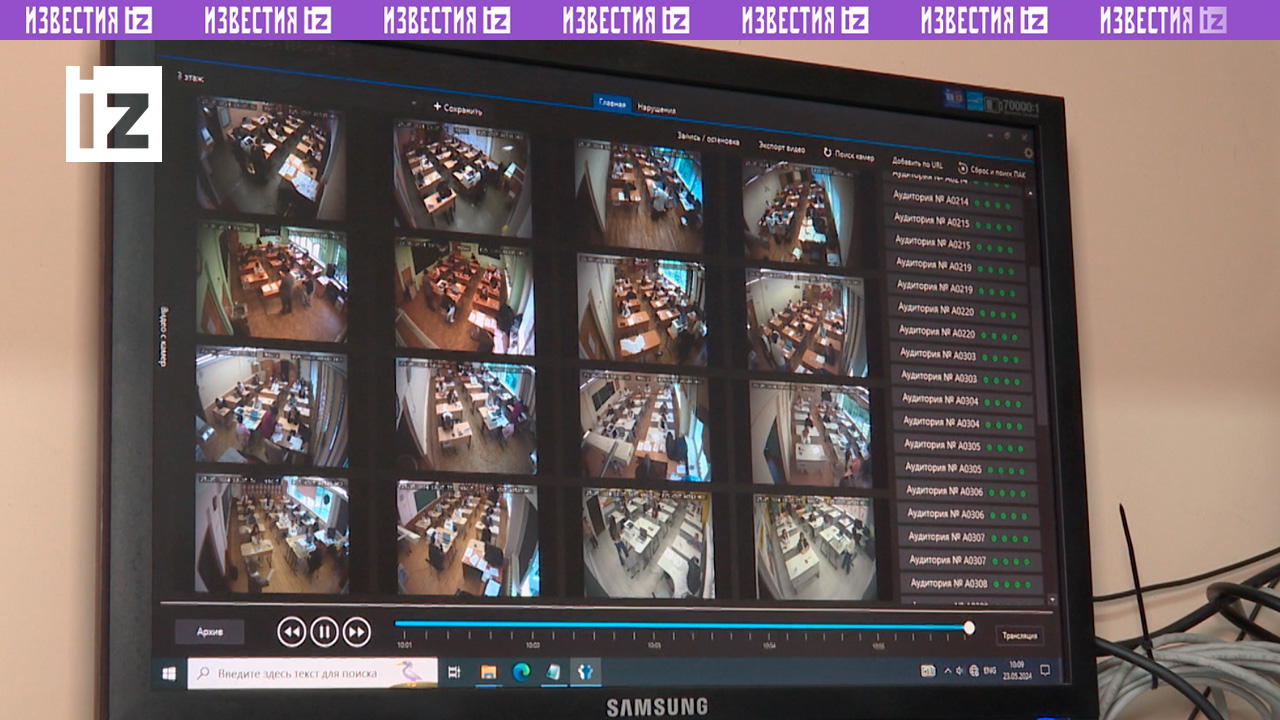Show hidden tray icons chevron
The width and height of the screenshot is (1280, 720).
click(948, 671)
